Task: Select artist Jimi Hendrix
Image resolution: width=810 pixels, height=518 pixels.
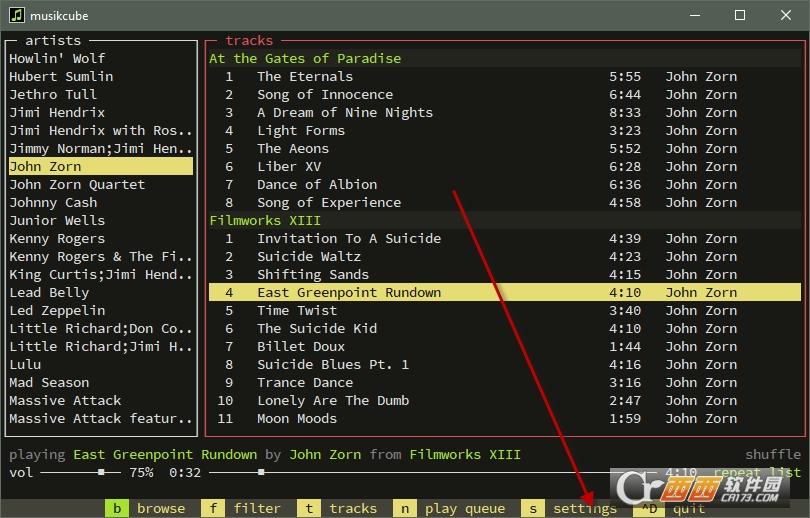Action: click(101, 113)
